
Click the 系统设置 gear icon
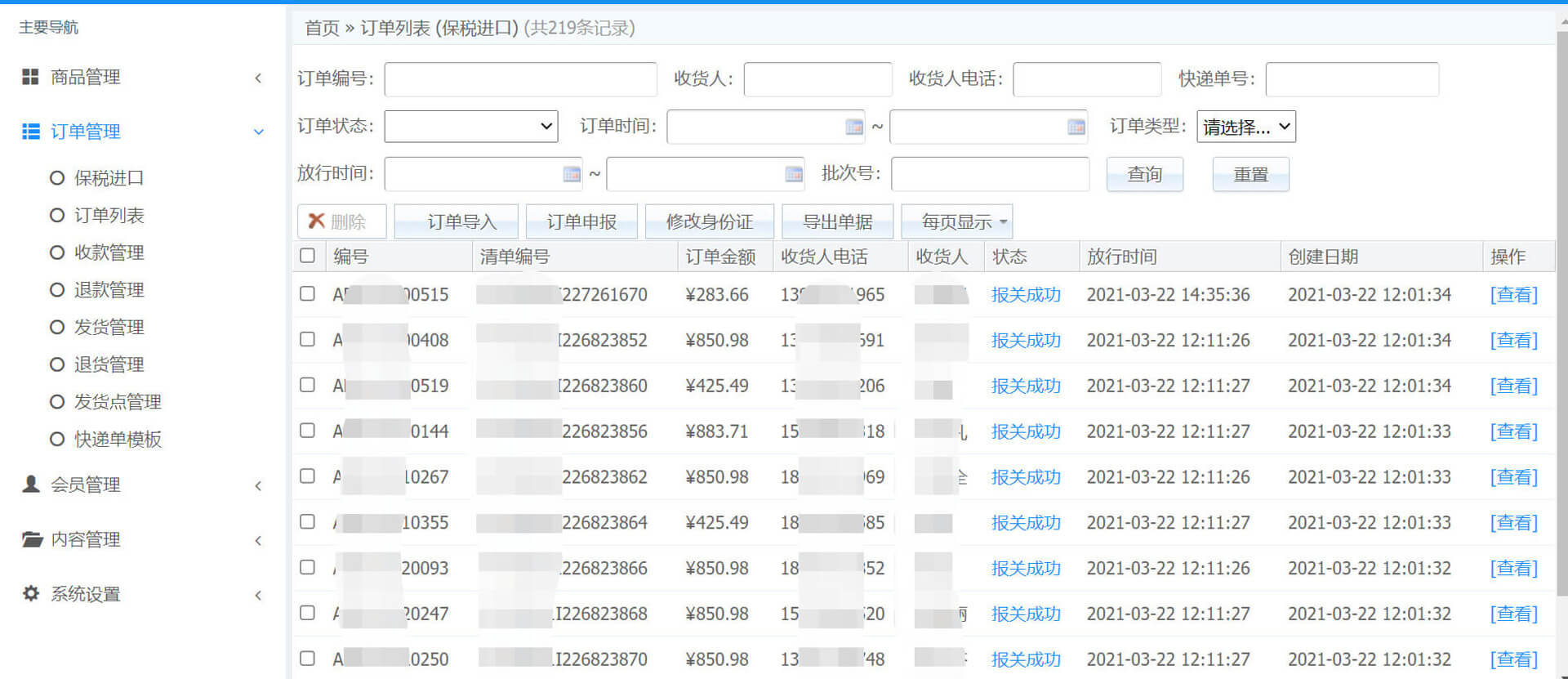point(30,594)
